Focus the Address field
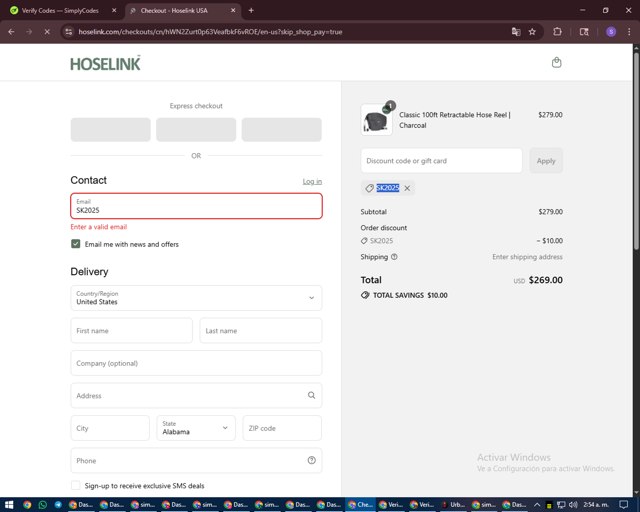 coord(196,395)
